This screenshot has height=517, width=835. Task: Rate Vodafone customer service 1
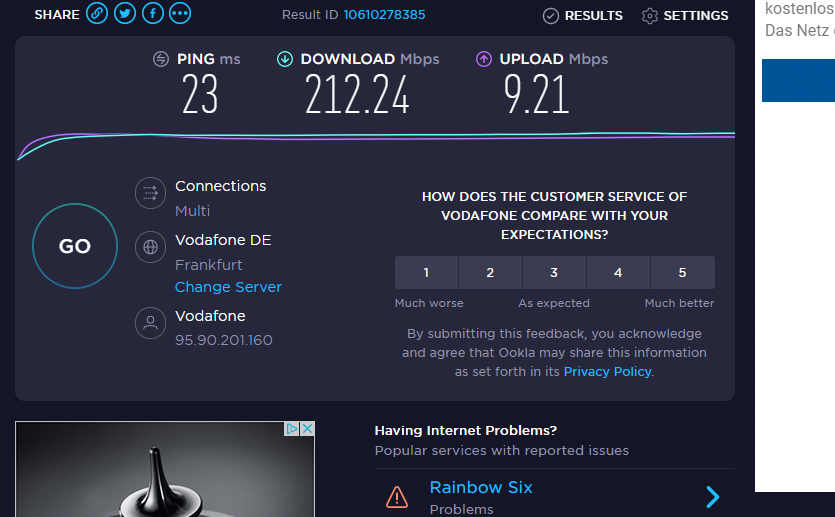point(426,273)
